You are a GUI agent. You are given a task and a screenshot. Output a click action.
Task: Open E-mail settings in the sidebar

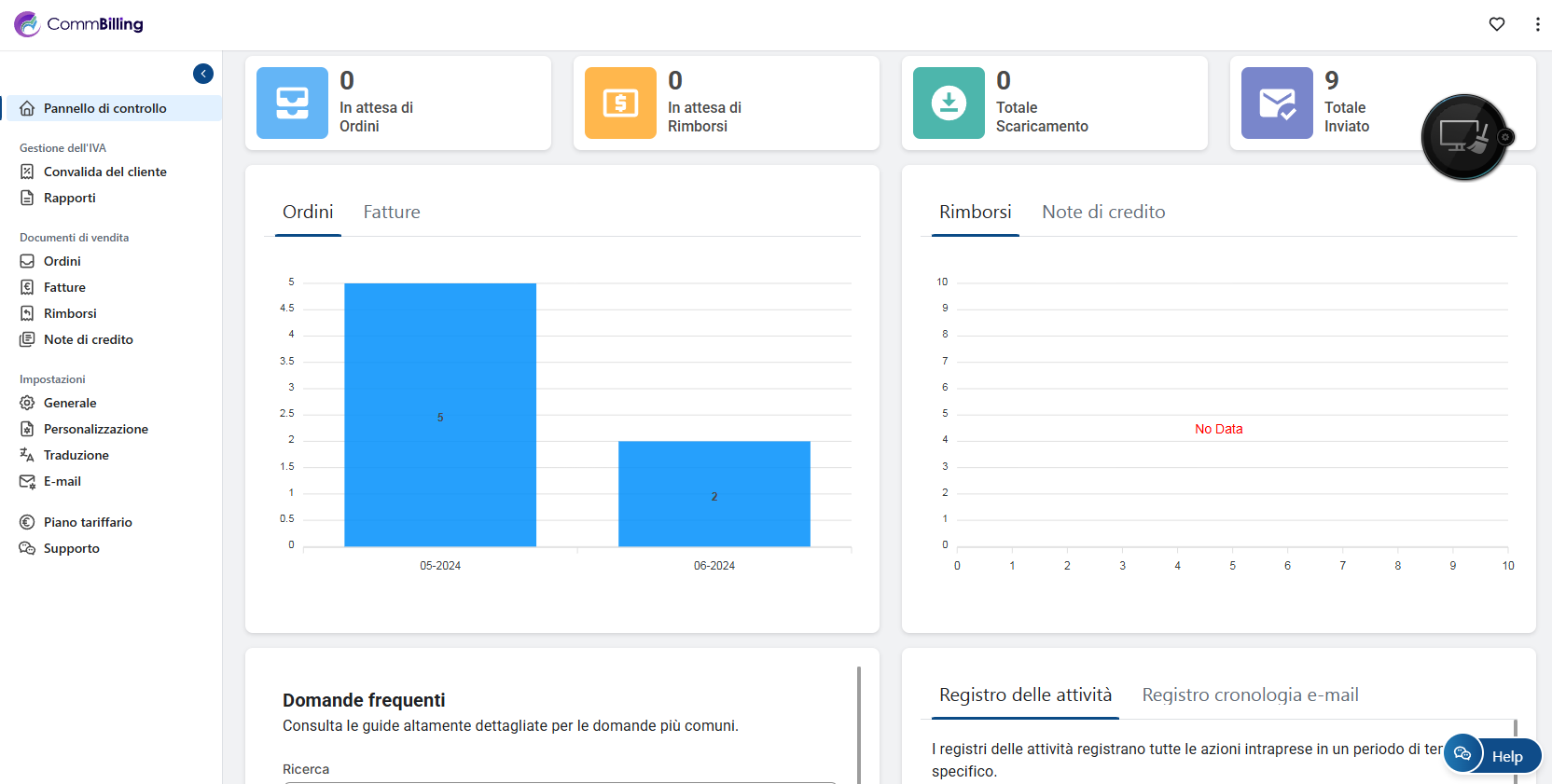(x=62, y=481)
